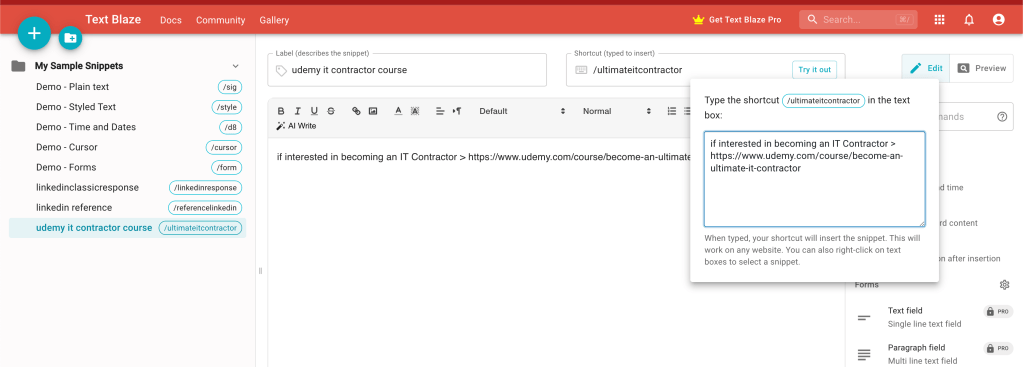Collapse My Sample Snippets folder chevron
Viewport: 1023px width, 367px height.
tap(236, 66)
